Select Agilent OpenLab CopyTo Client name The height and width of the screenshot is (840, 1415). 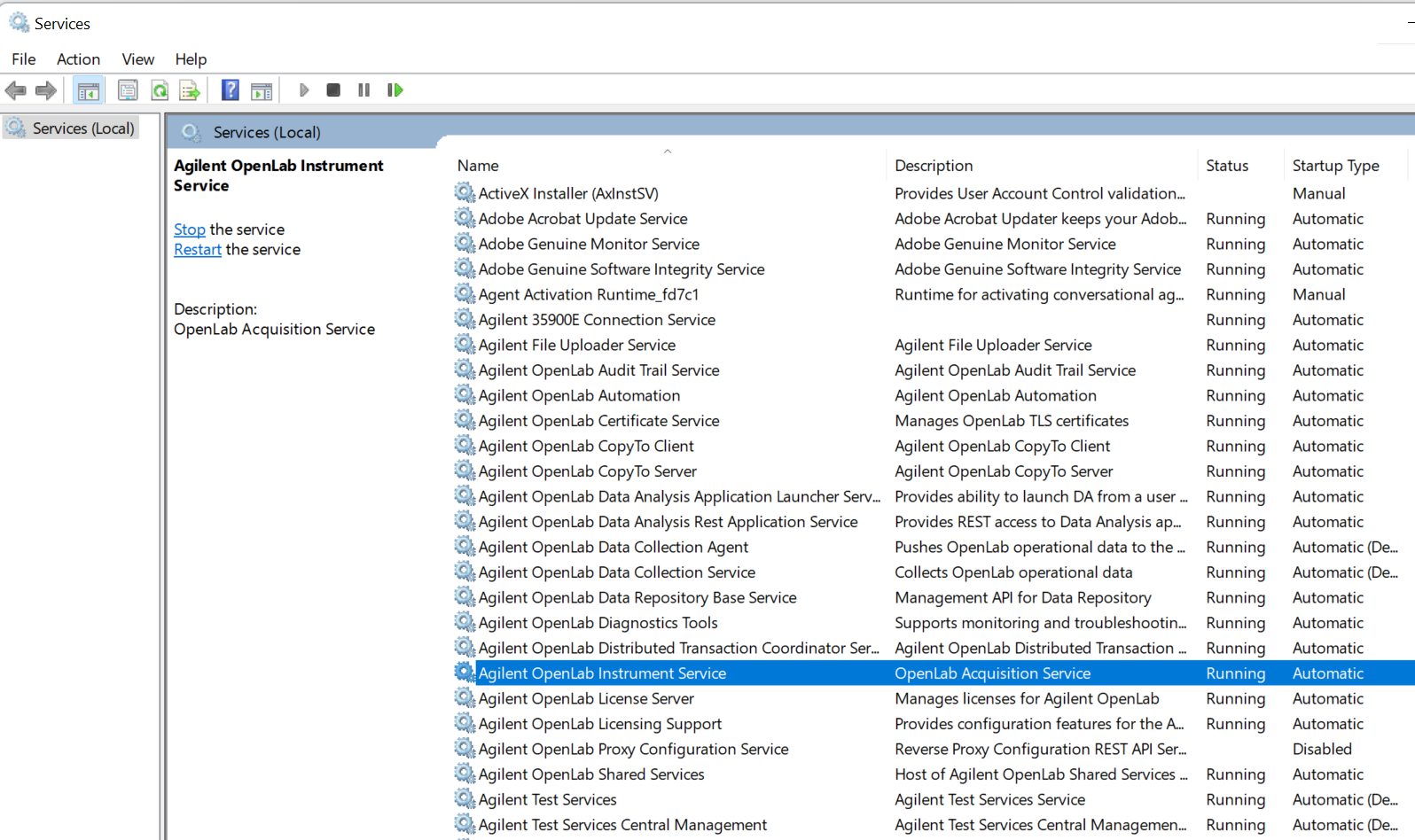[586, 447]
